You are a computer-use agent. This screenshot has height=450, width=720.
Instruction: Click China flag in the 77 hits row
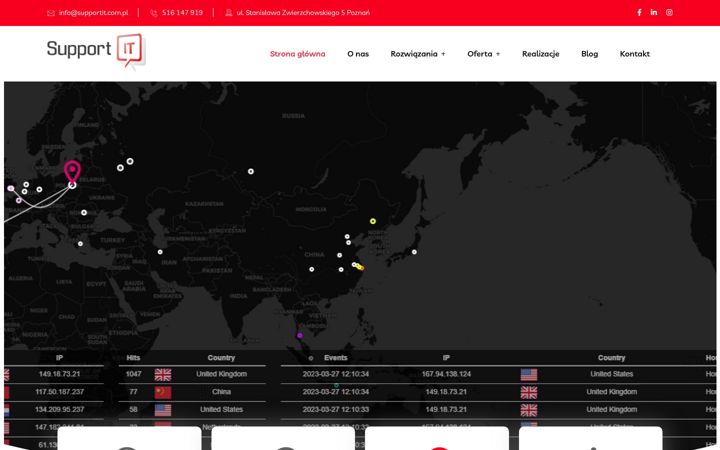coord(163,392)
